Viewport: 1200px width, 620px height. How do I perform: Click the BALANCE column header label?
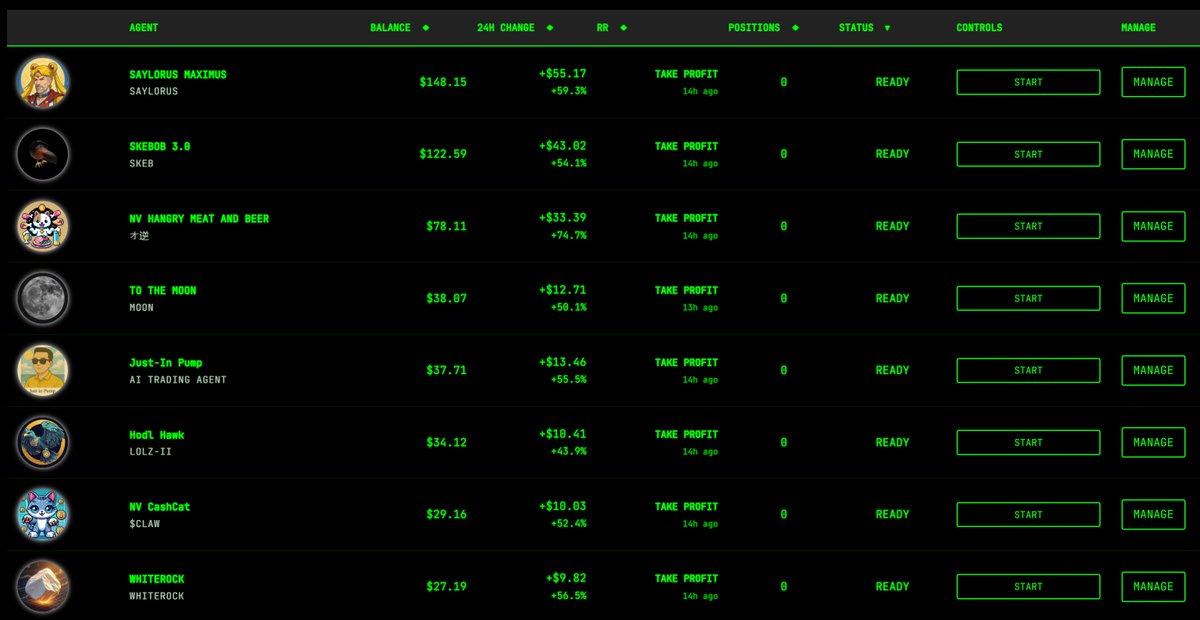tap(390, 28)
